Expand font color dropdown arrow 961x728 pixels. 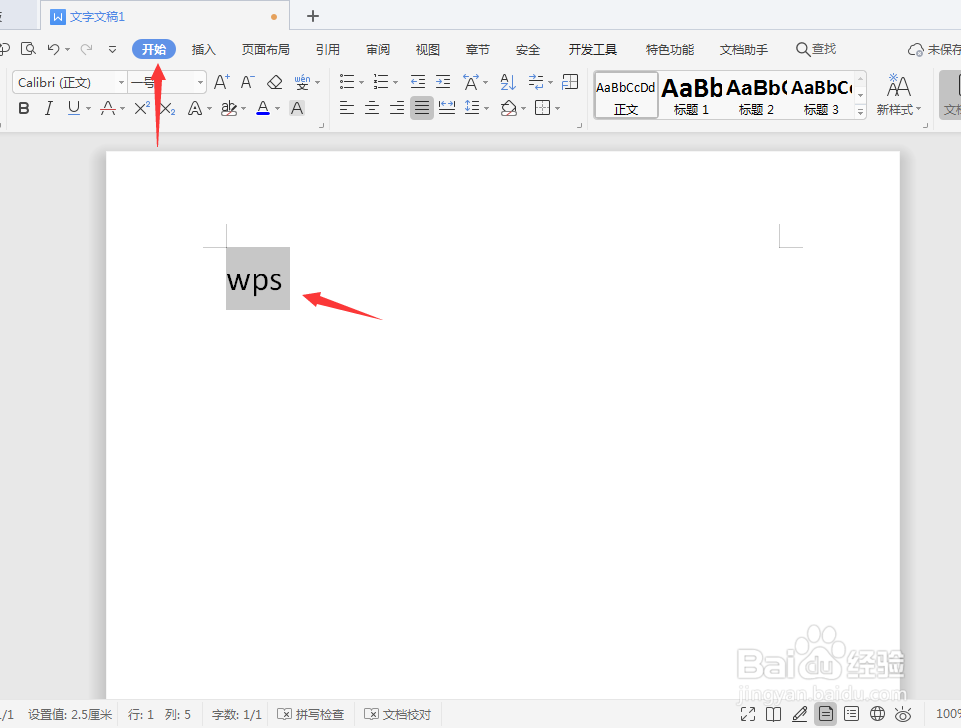point(278,109)
